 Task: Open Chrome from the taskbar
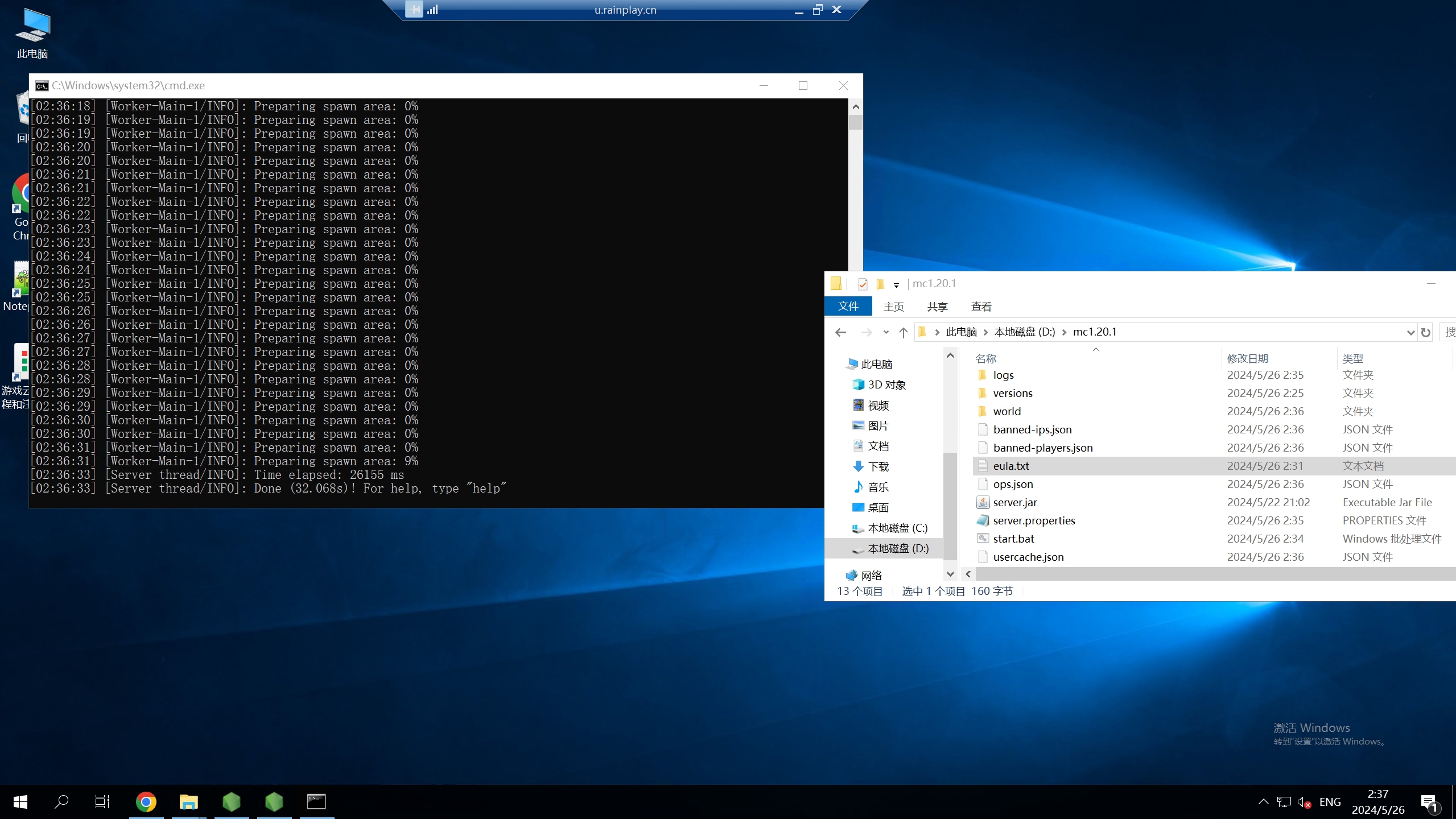click(x=146, y=802)
